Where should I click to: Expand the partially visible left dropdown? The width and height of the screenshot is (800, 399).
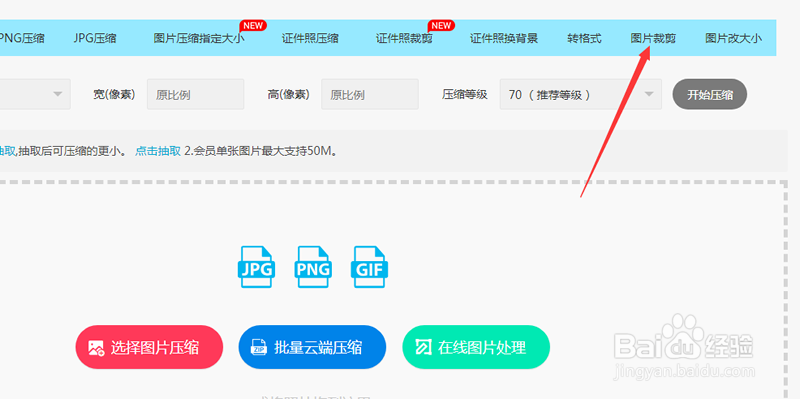click(x=35, y=94)
